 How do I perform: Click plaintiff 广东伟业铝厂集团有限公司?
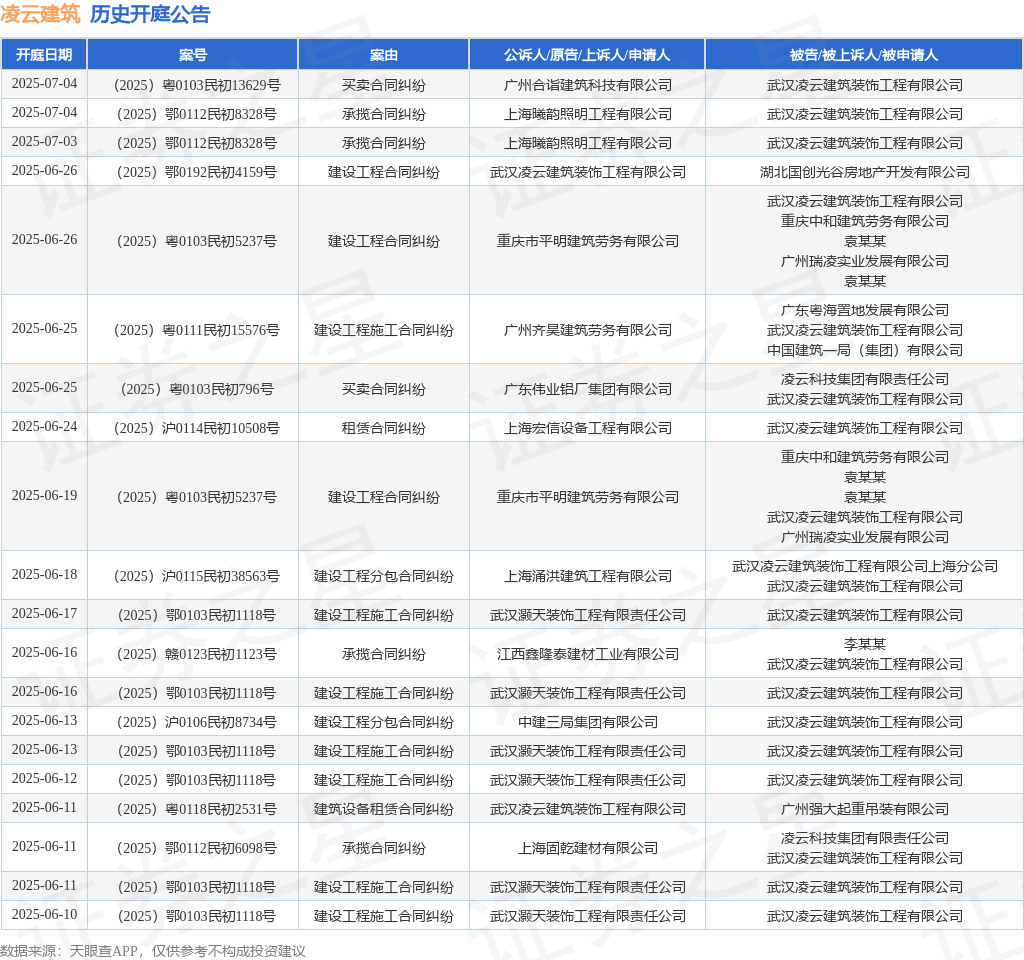point(588,389)
